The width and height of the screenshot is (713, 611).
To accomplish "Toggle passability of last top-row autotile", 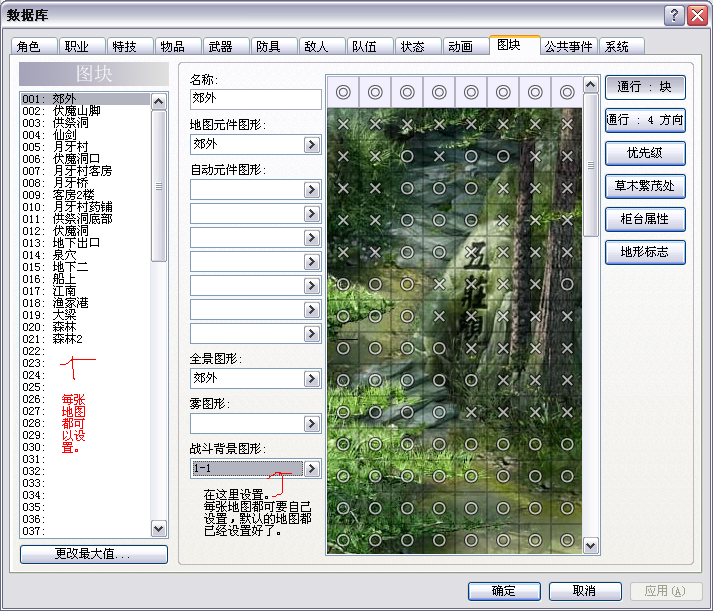I will pyautogui.click(x=567, y=93).
